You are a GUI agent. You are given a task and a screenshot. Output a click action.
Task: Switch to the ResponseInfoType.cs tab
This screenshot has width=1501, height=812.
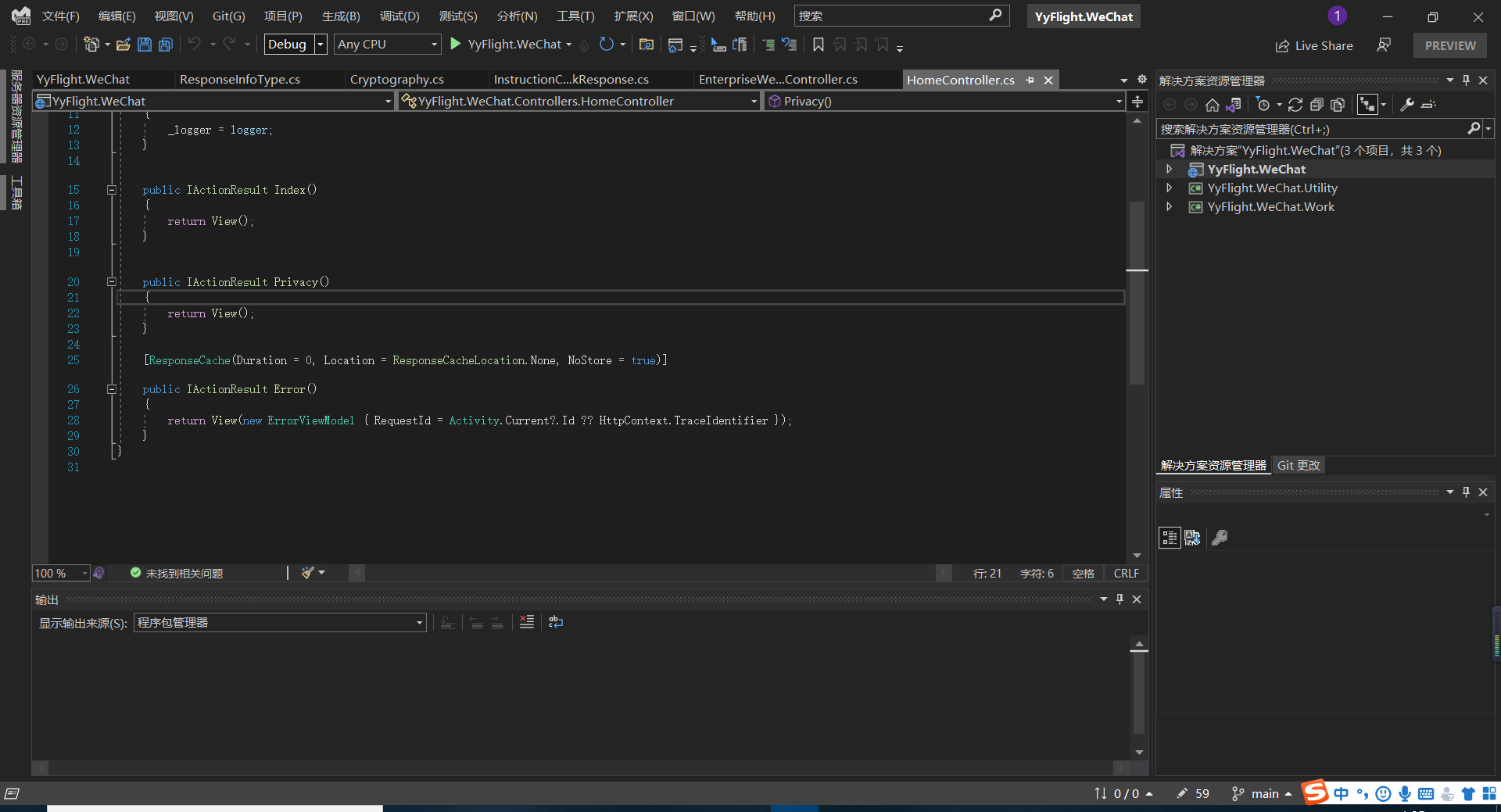240,80
